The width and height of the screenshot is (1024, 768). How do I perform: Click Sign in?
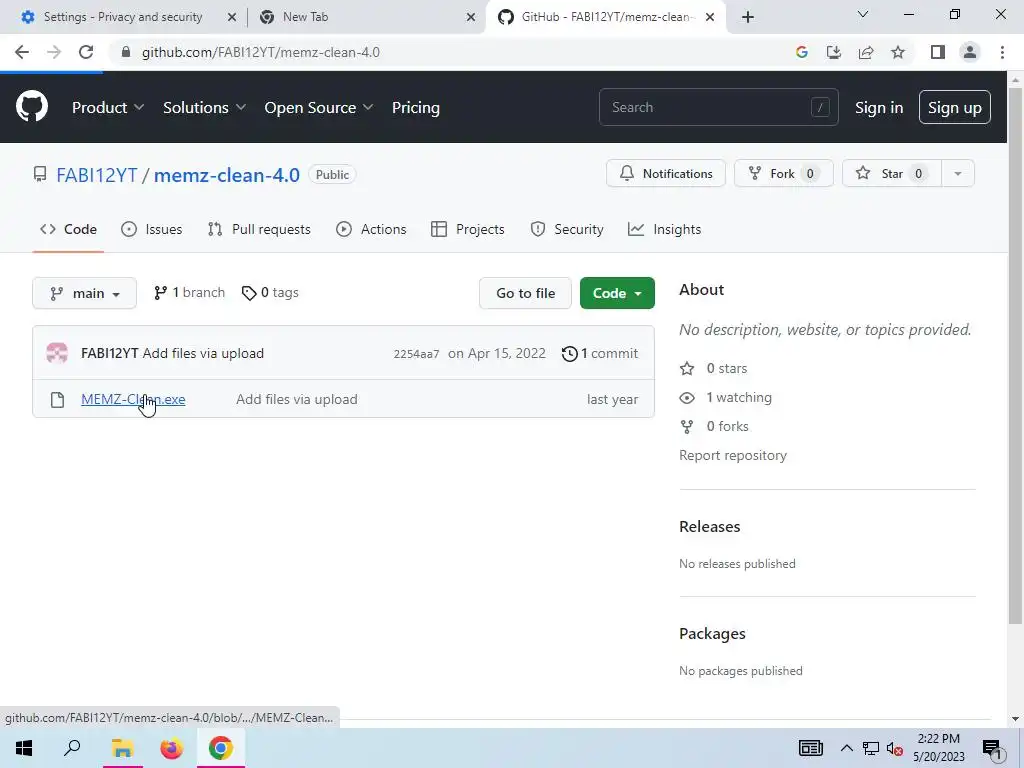click(x=879, y=108)
